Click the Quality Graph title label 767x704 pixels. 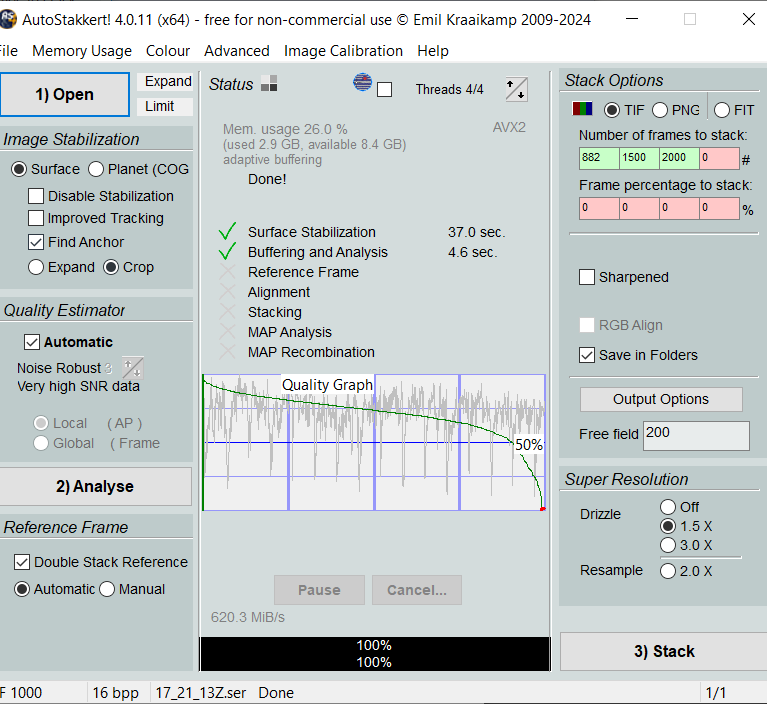click(x=327, y=385)
